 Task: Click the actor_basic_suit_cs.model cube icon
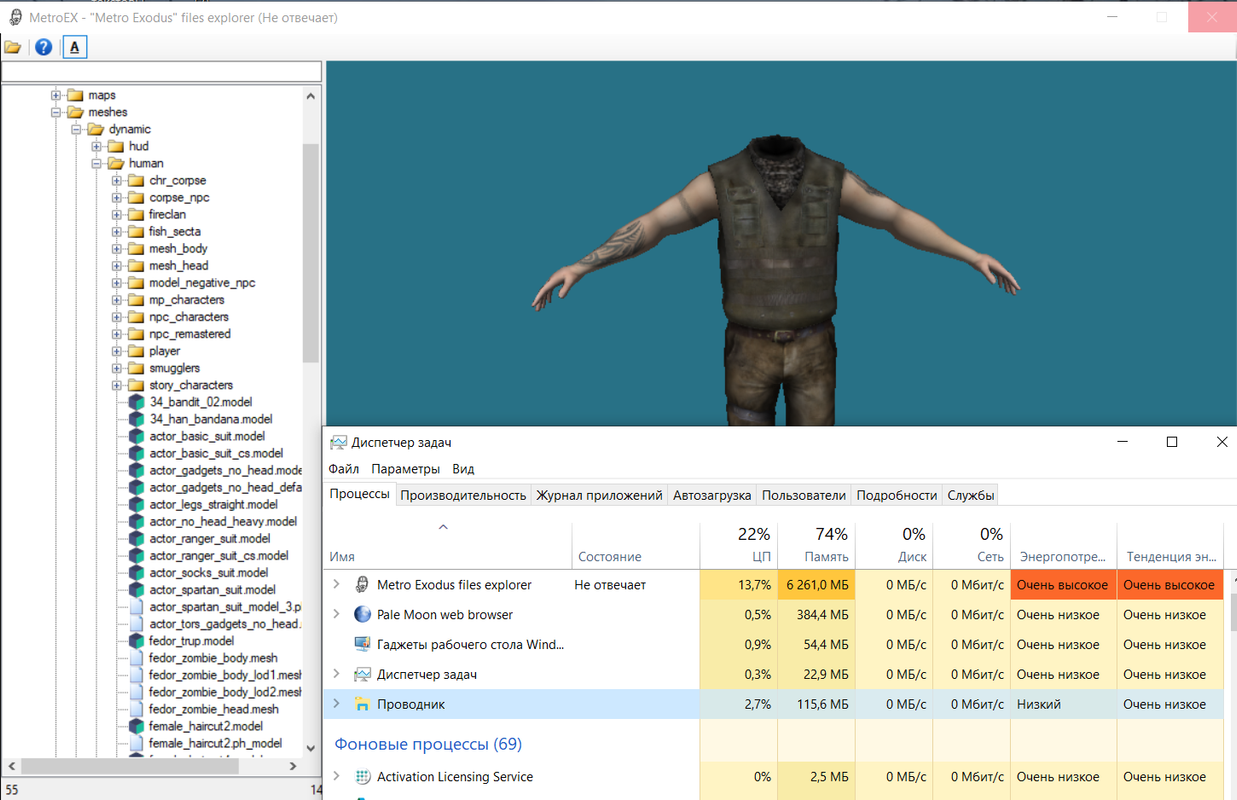[x=137, y=453]
